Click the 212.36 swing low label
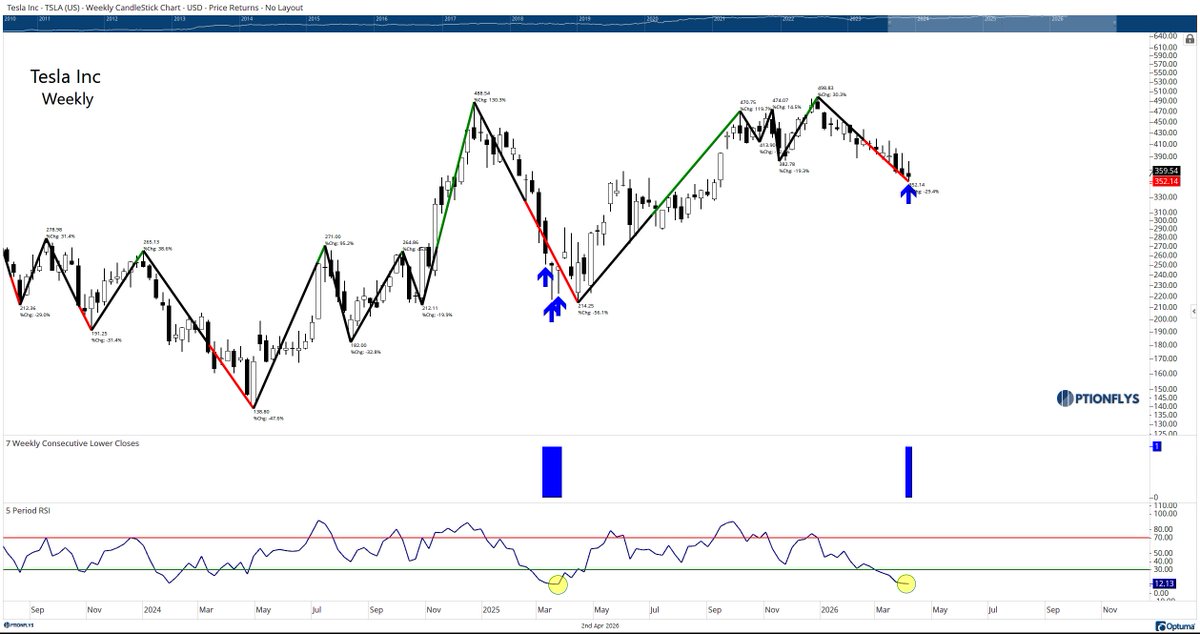 click(26, 308)
